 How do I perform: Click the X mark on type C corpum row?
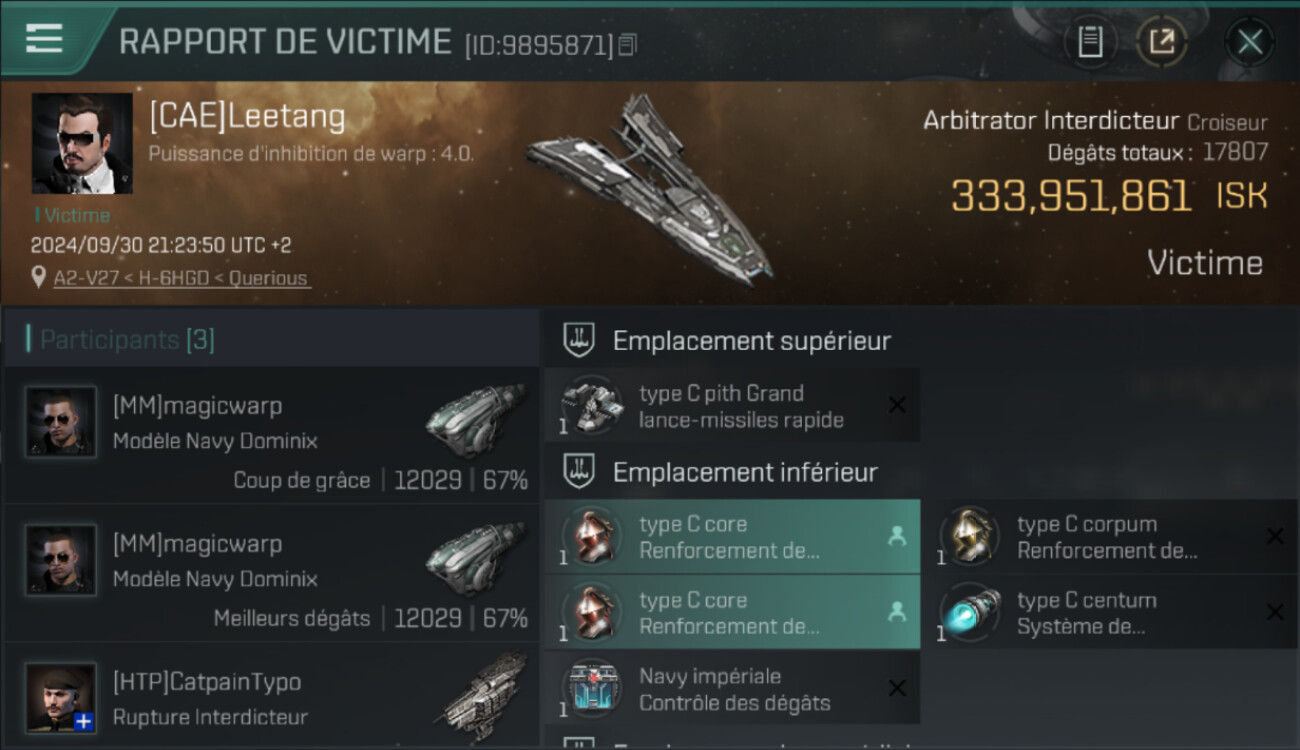tap(1275, 537)
